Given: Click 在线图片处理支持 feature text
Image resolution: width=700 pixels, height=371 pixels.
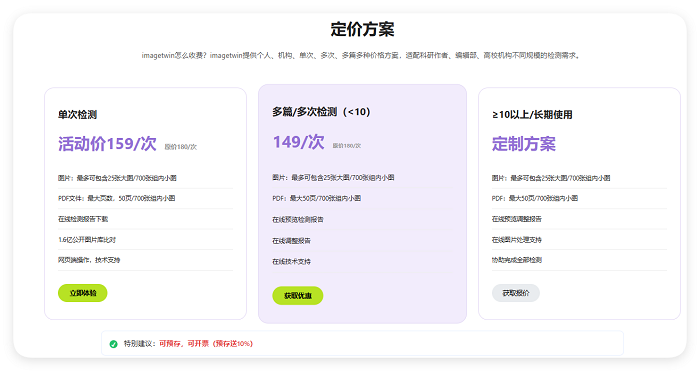Looking at the screenshot, I should point(517,240).
